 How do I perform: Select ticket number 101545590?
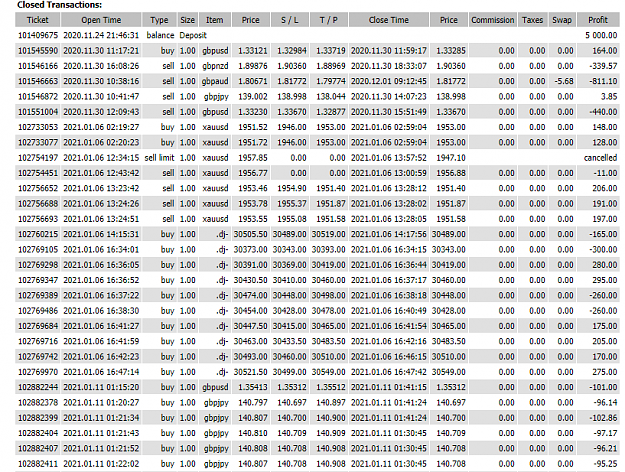(x=38, y=51)
